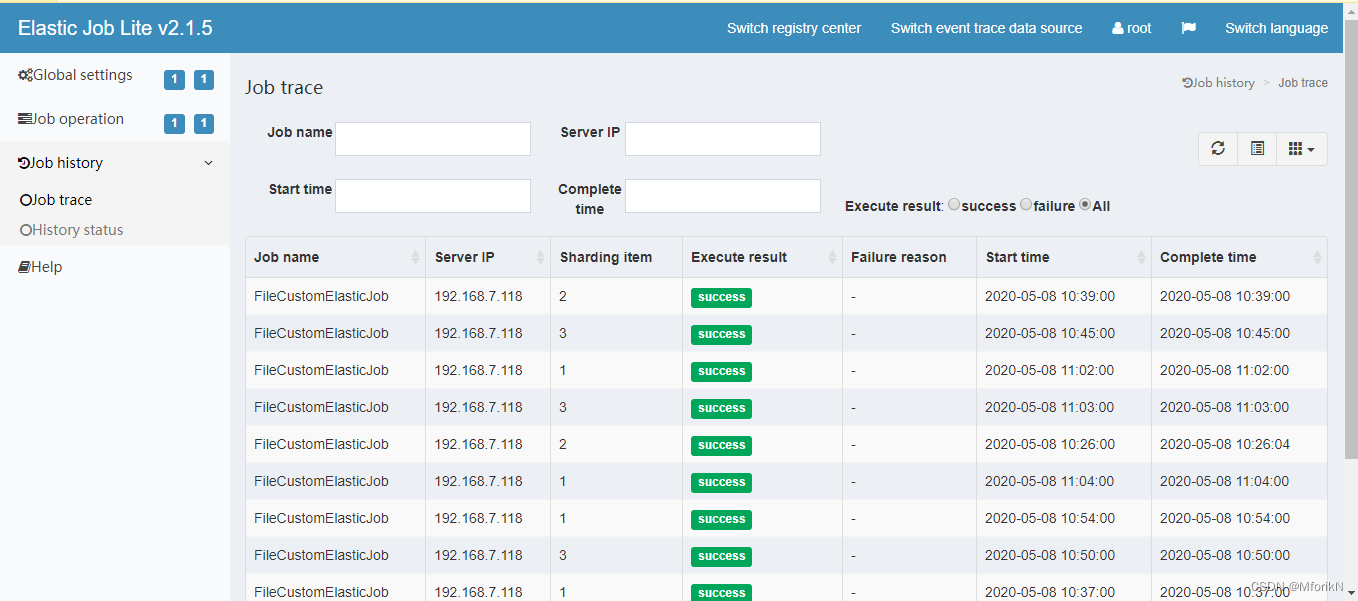Click success badge for 10:45:00 row

[x=721, y=334]
